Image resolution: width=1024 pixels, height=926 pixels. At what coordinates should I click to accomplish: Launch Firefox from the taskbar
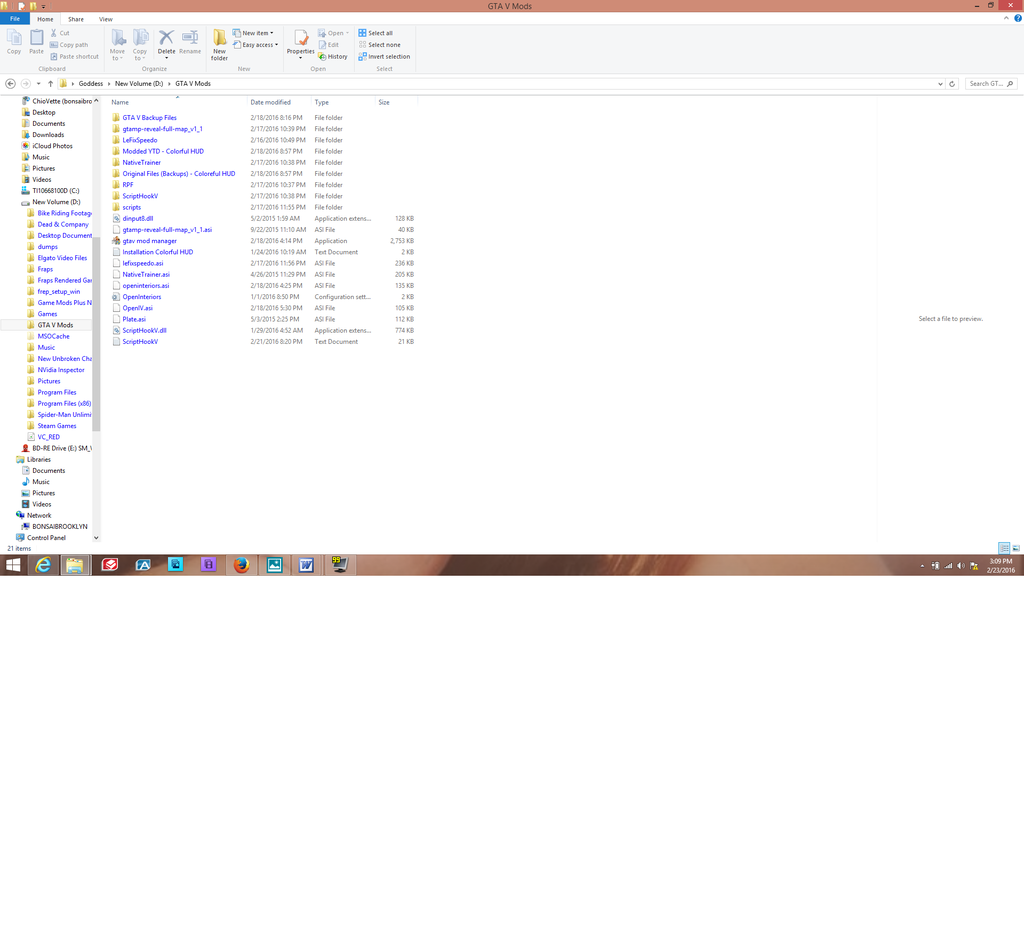pos(241,565)
